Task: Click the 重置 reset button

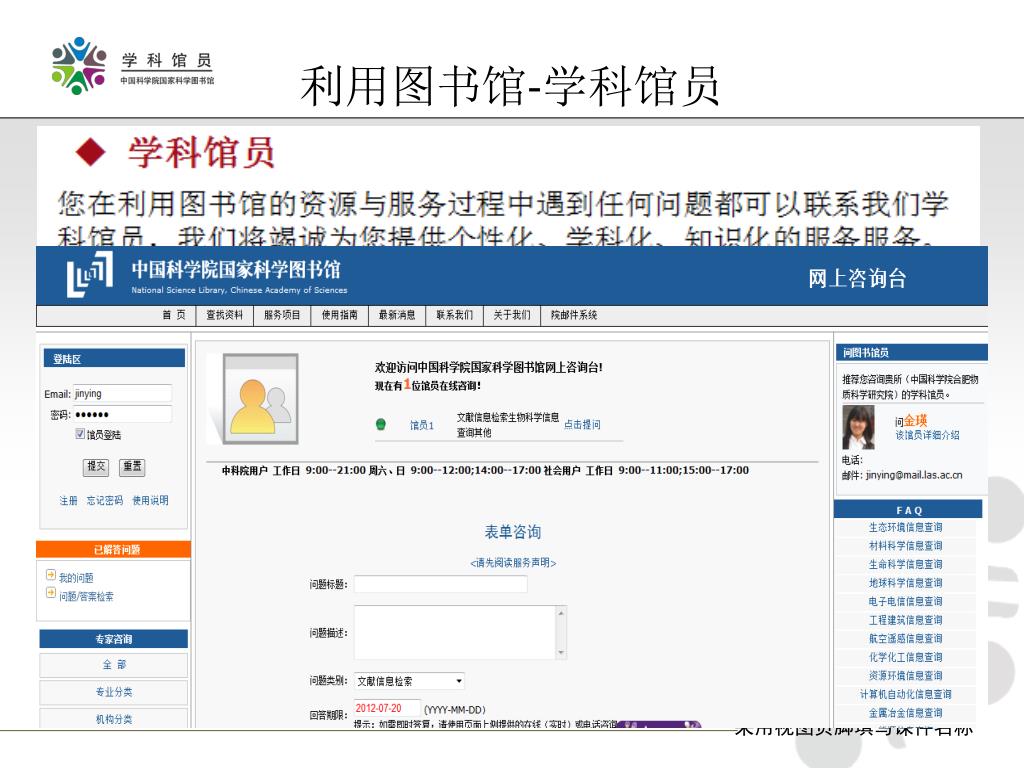Action: (132, 466)
